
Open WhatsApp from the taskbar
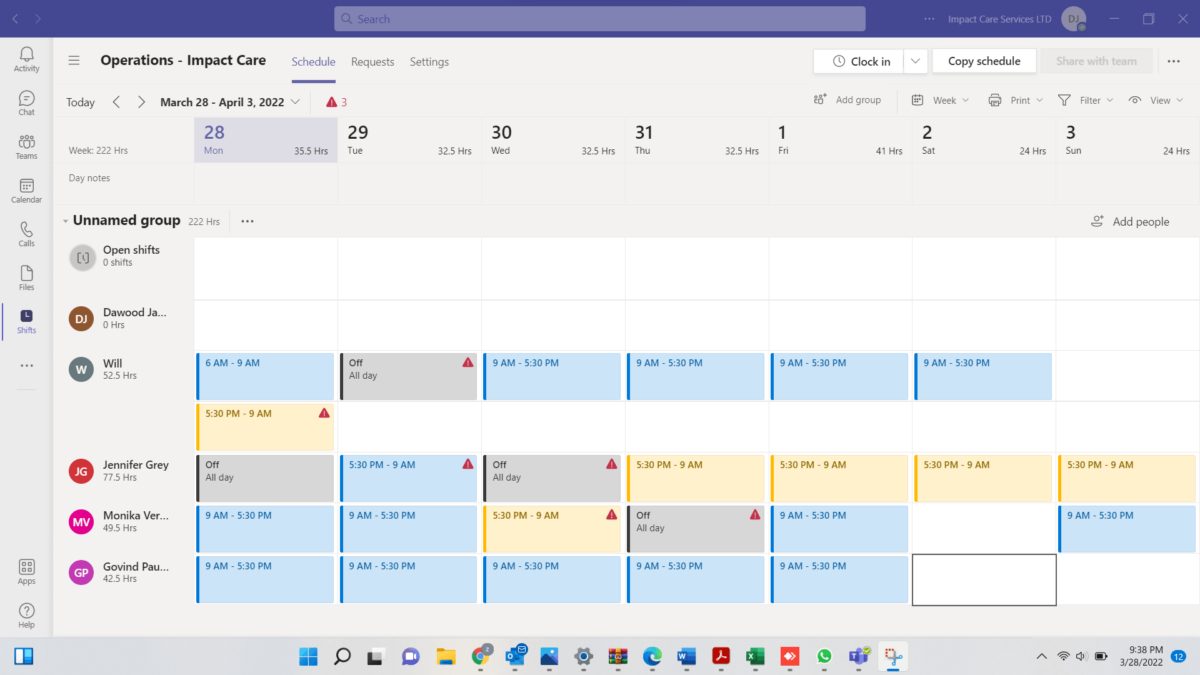coord(824,657)
